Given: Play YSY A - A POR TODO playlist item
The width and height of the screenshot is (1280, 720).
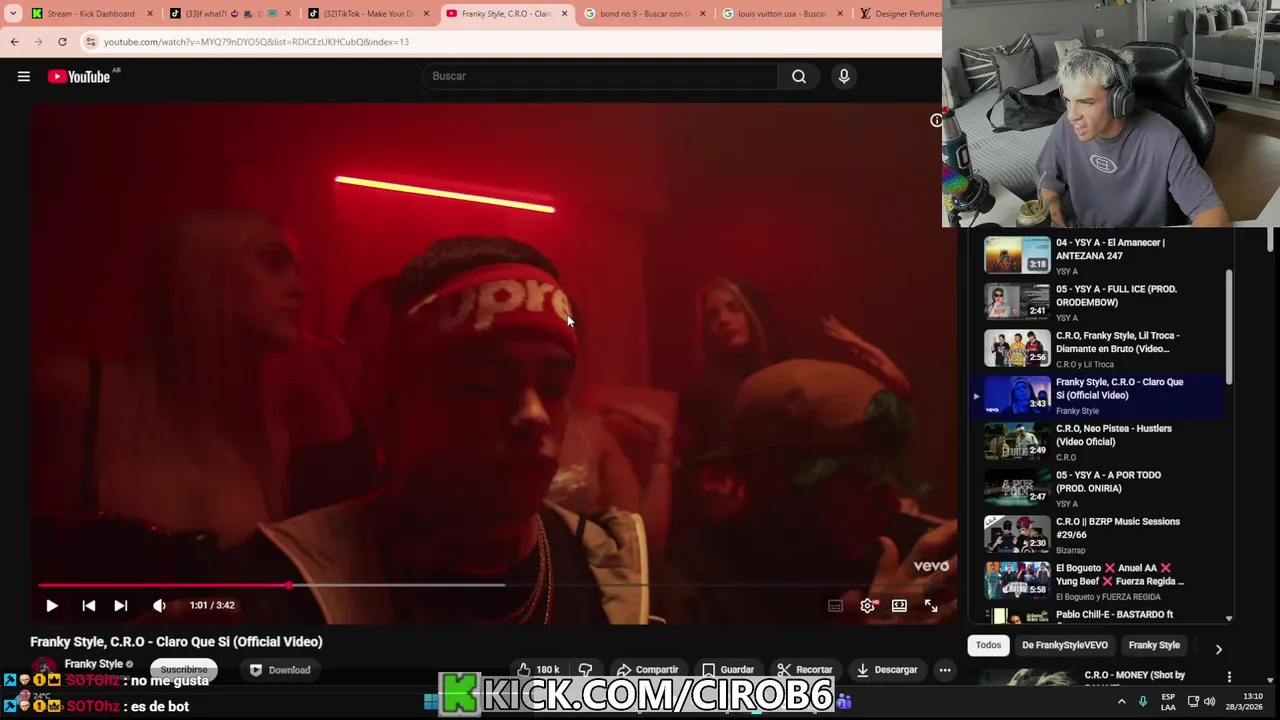Looking at the screenshot, I should 1100,488.
